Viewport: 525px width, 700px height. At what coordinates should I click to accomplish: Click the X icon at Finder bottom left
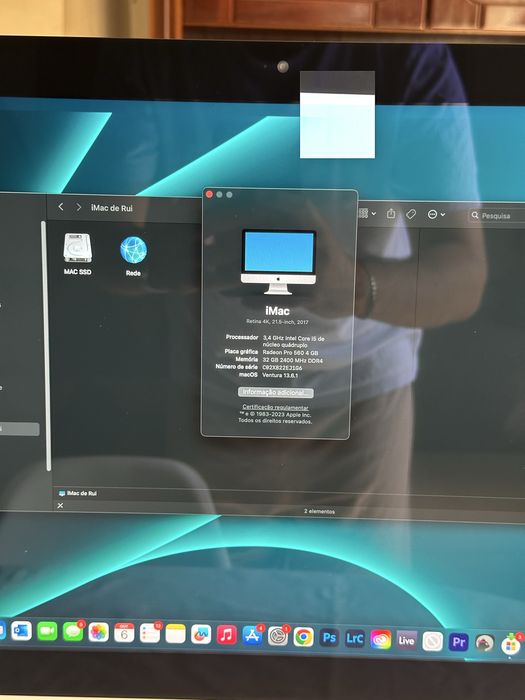click(60, 505)
